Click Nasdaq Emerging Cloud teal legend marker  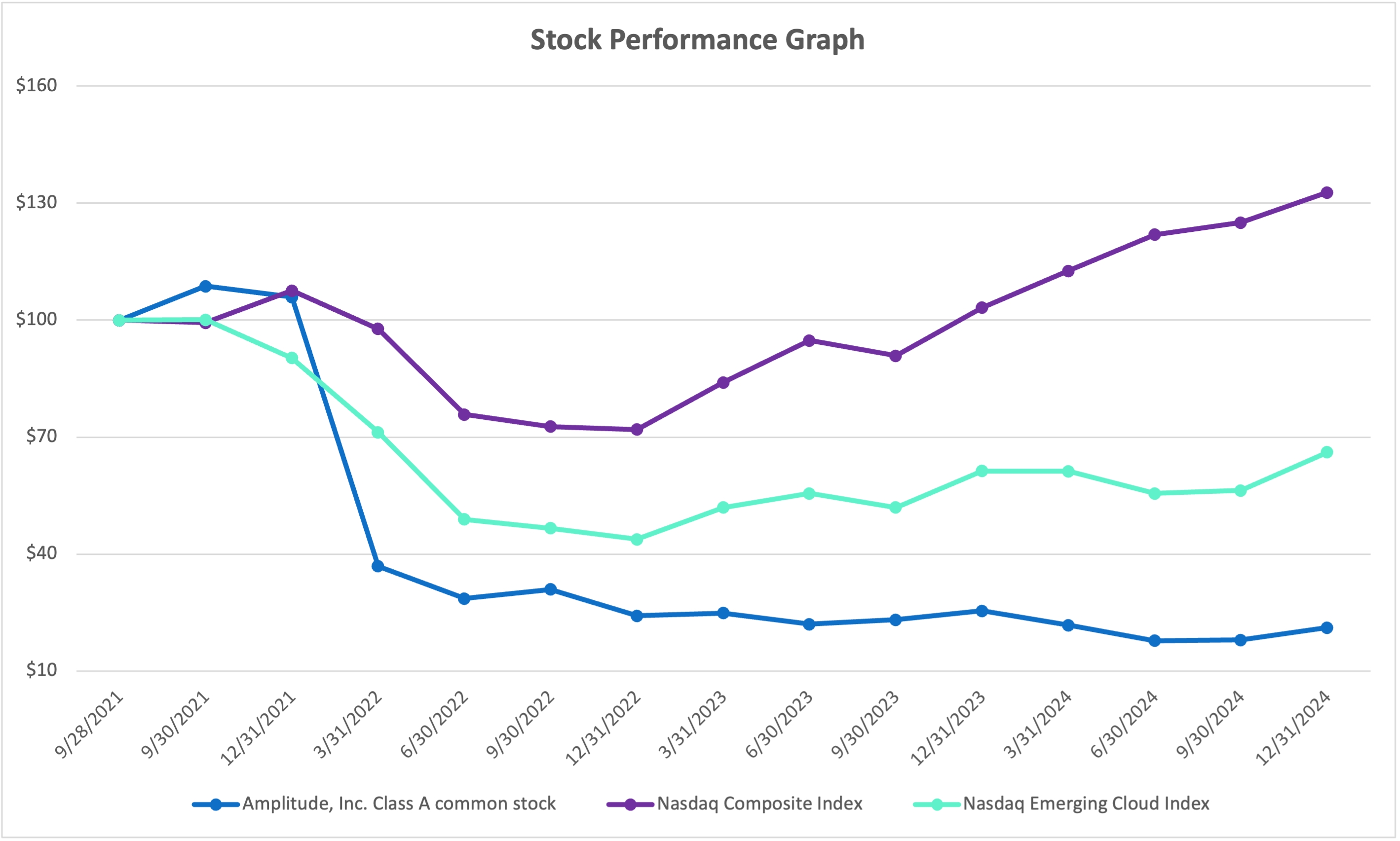[x=936, y=804]
